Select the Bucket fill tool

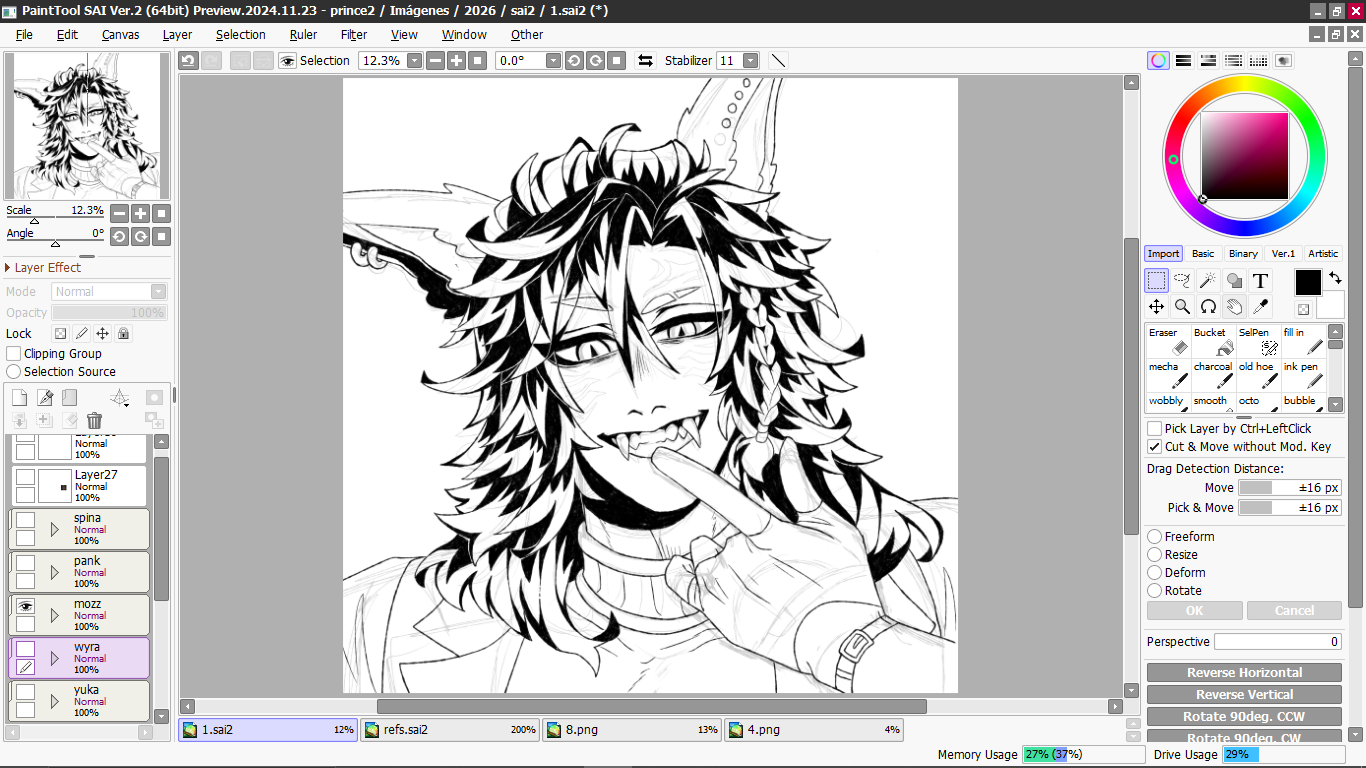[1212, 341]
